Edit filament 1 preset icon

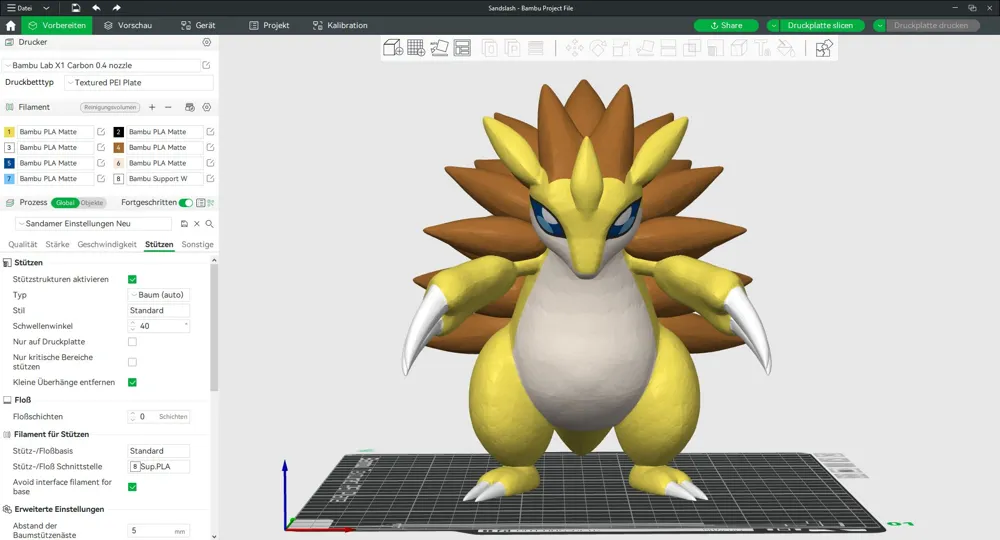tap(101, 131)
